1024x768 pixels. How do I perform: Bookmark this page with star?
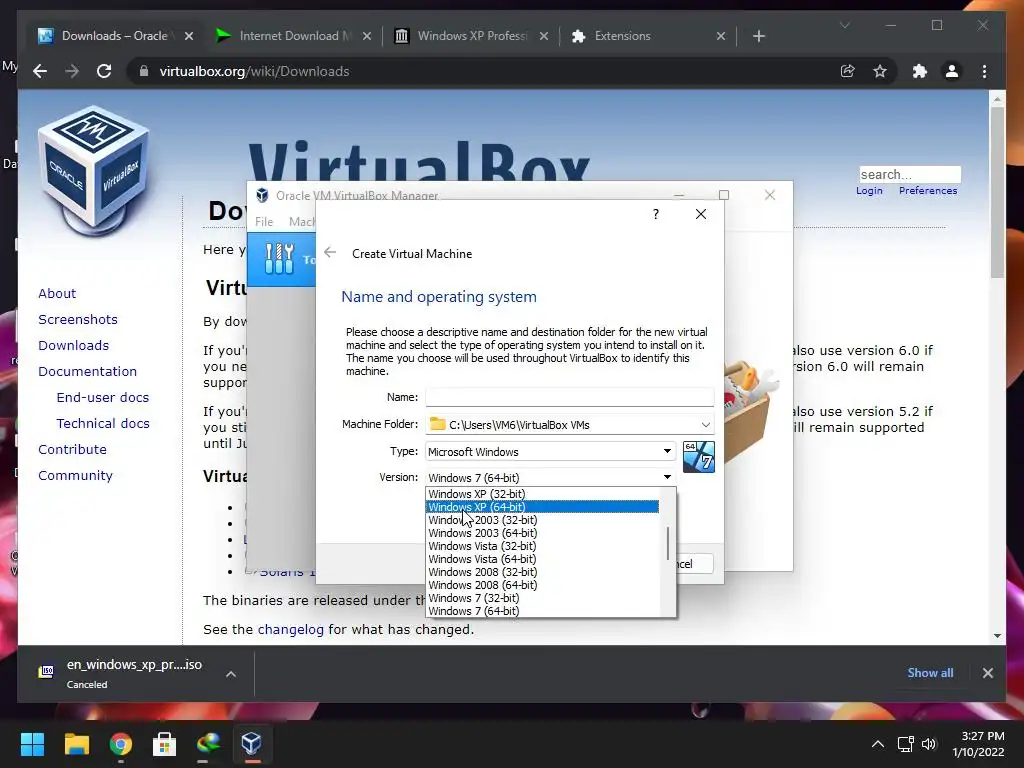[x=880, y=71]
